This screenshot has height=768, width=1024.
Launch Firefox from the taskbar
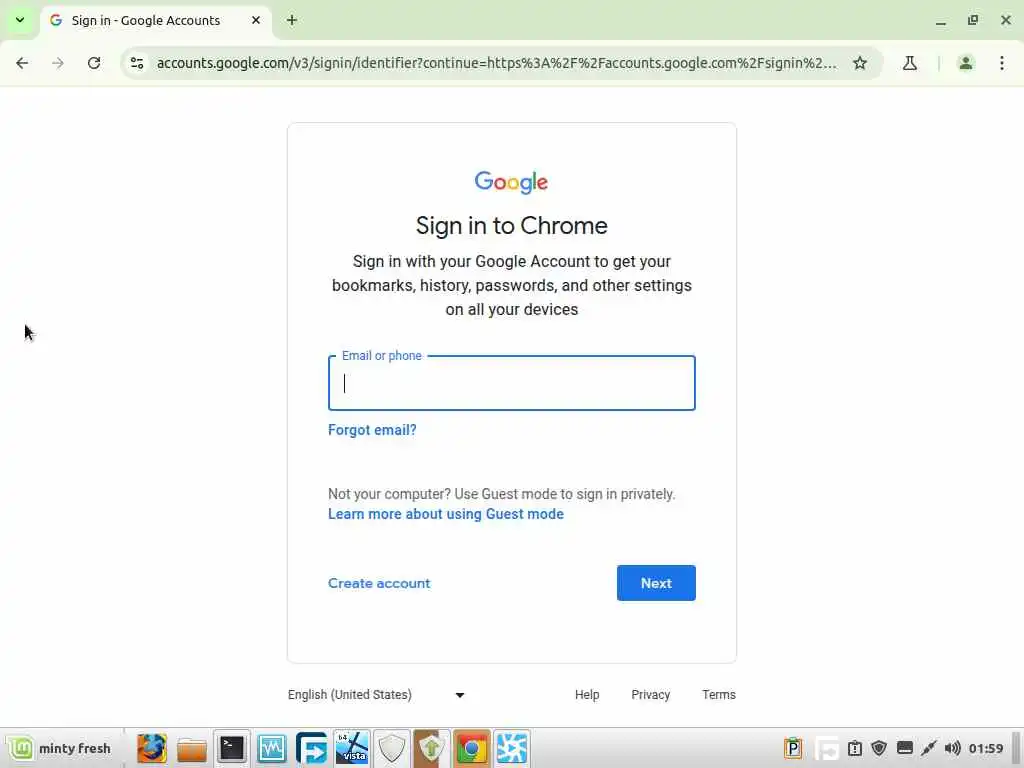point(152,748)
